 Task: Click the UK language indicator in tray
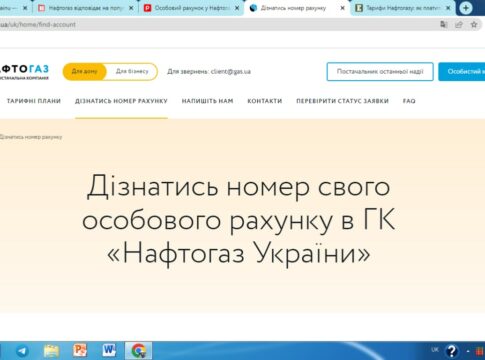[435, 350]
